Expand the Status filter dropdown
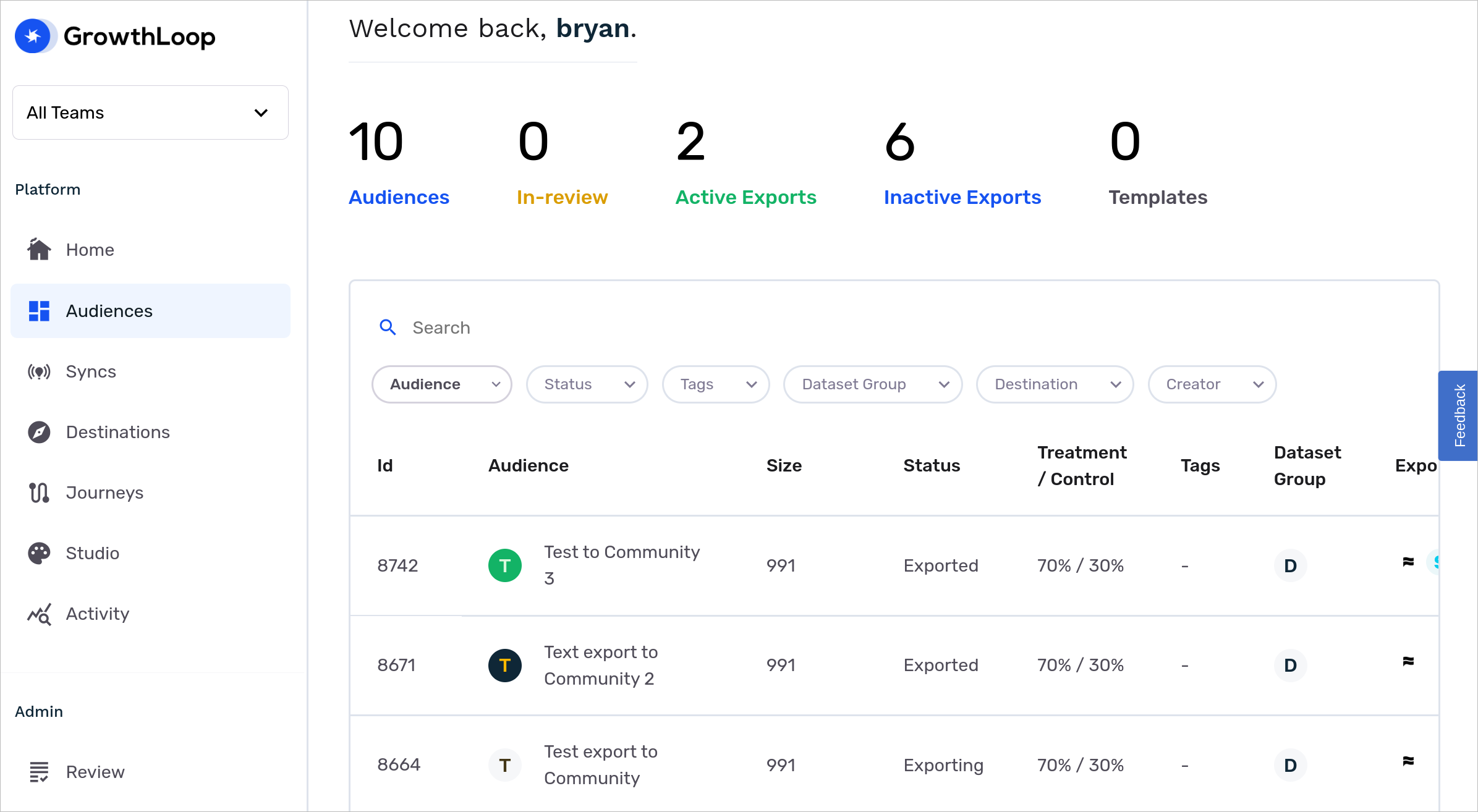The width and height of the screenshot is (1478, 812). pyautogui.click(x=587, y=384)
